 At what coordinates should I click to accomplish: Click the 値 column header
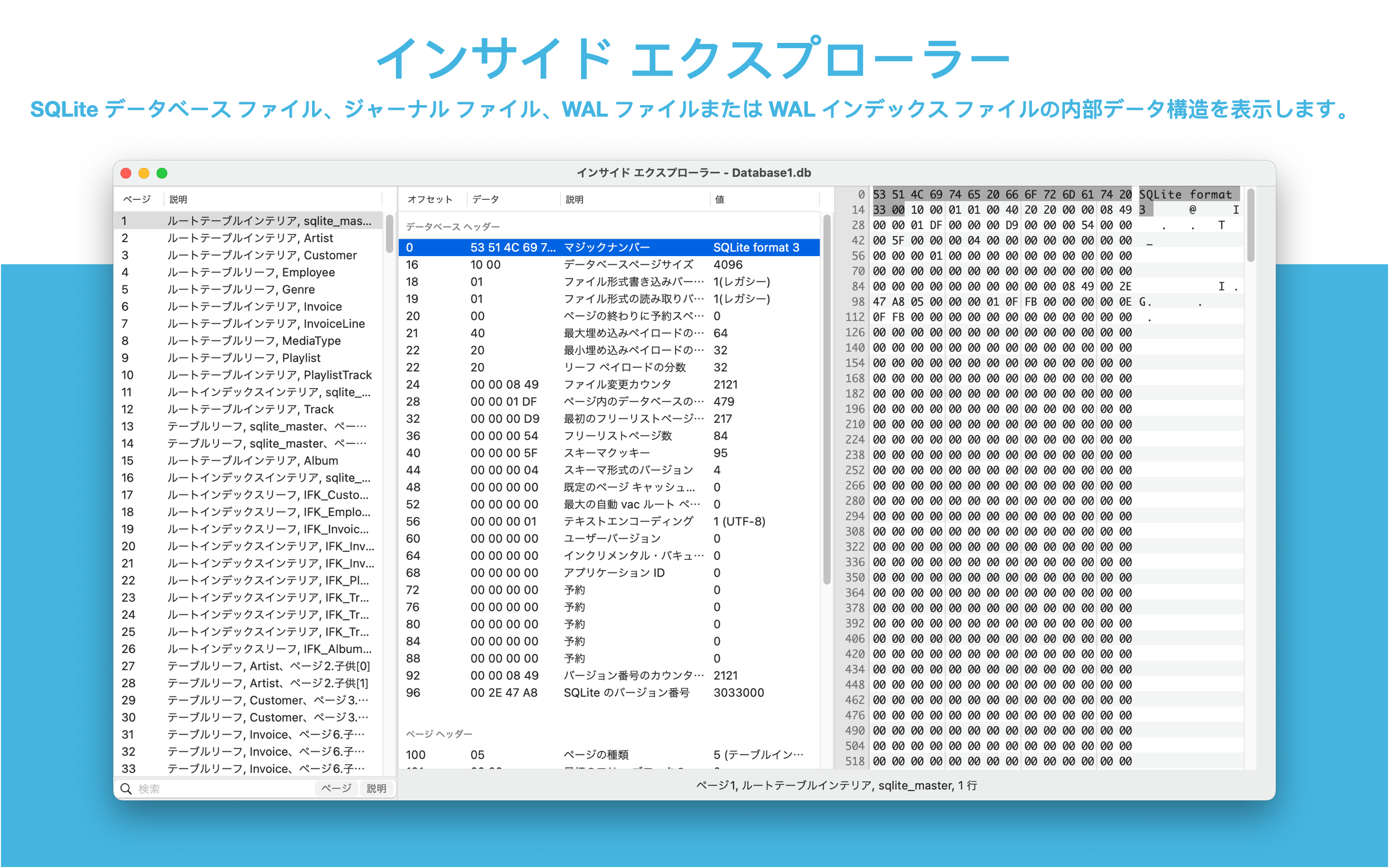(720, 199)
